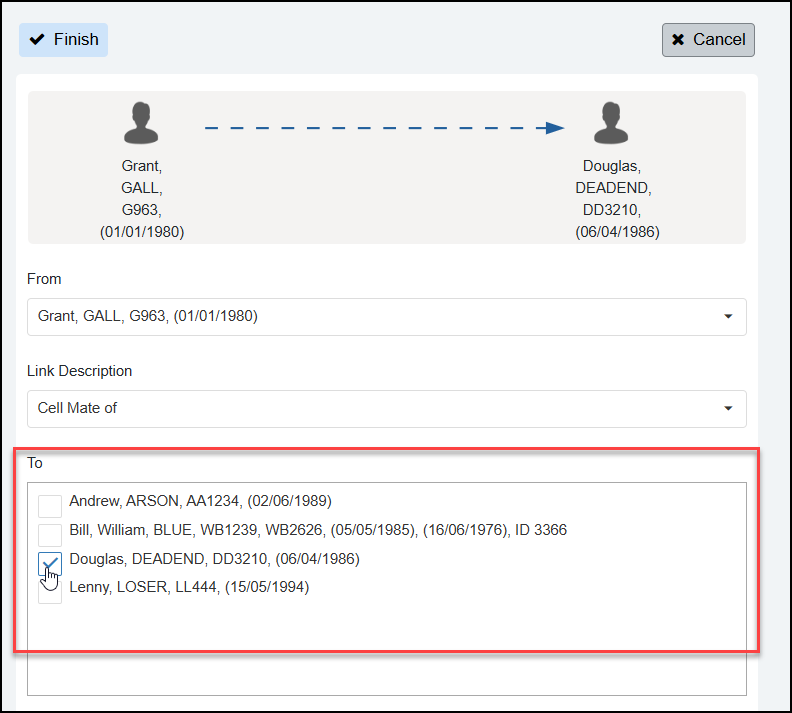Open the From person dropdown

(x=386, y=316)
